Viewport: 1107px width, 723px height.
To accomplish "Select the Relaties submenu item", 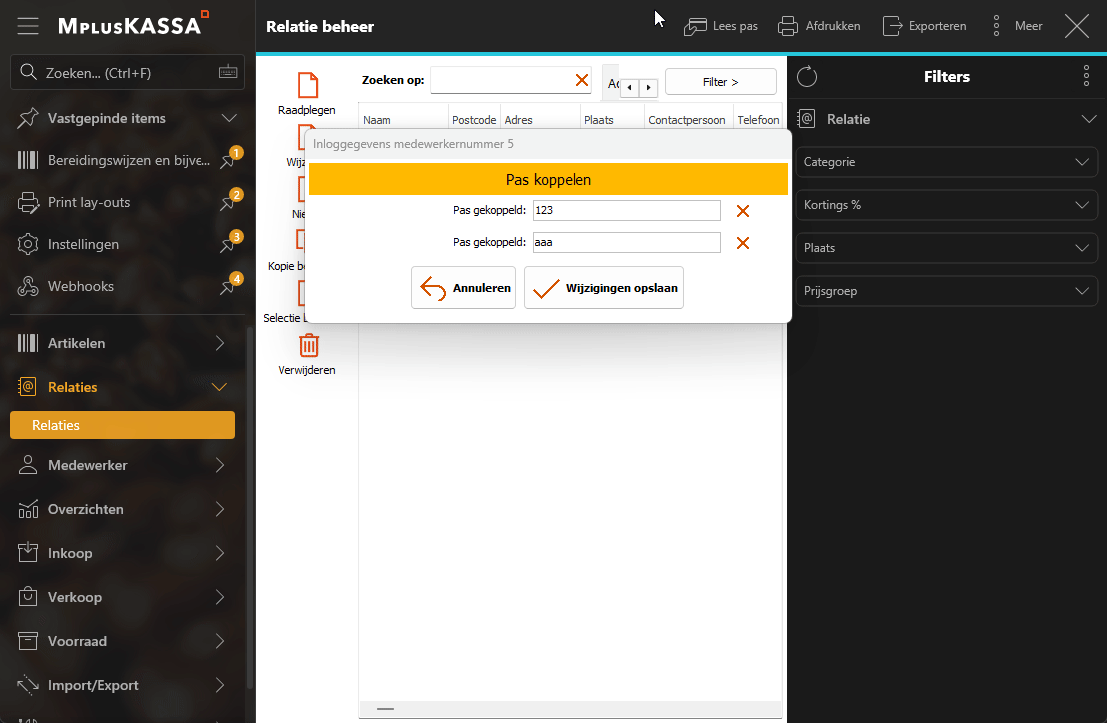I will tap(122, 425).
